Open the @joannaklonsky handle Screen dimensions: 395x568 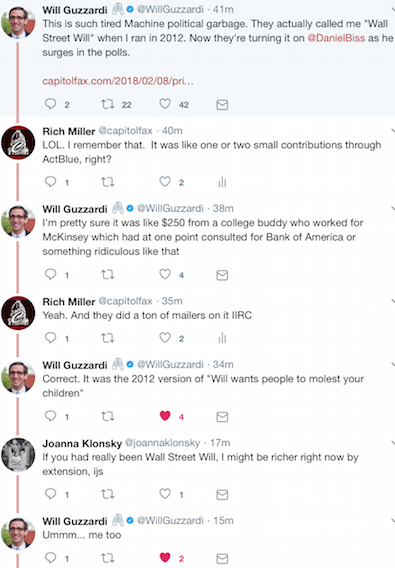162,443
